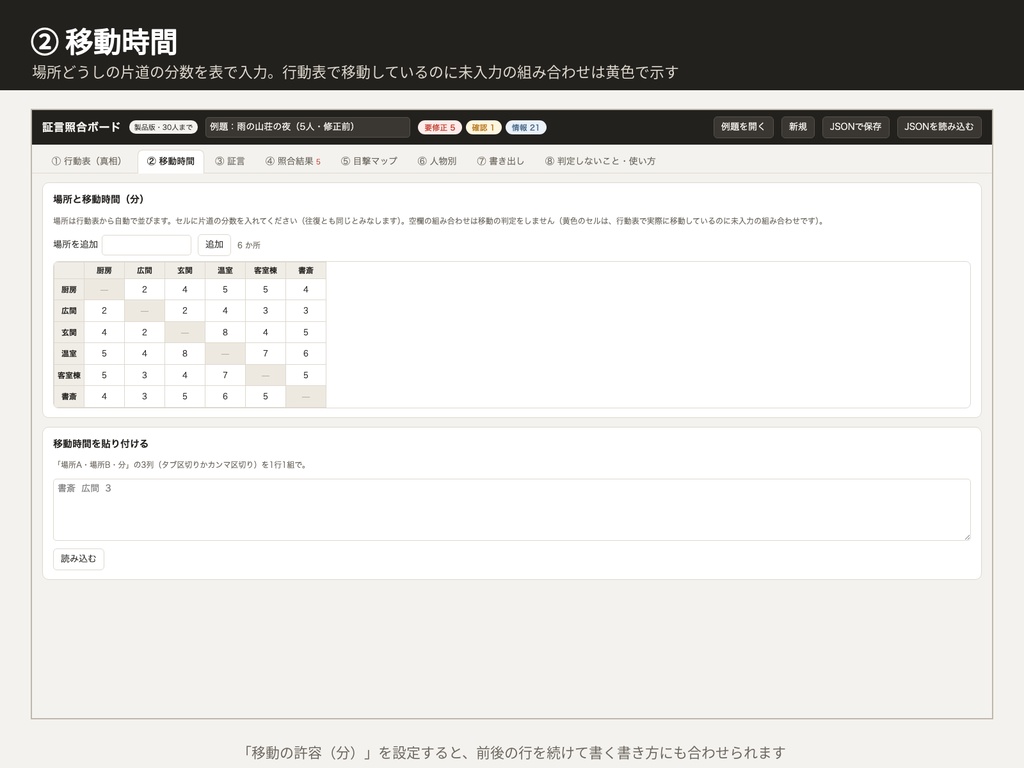Click the 温室 row, 玄関 column cell showing 8
1024x768 pixels.
click(185, 353)
